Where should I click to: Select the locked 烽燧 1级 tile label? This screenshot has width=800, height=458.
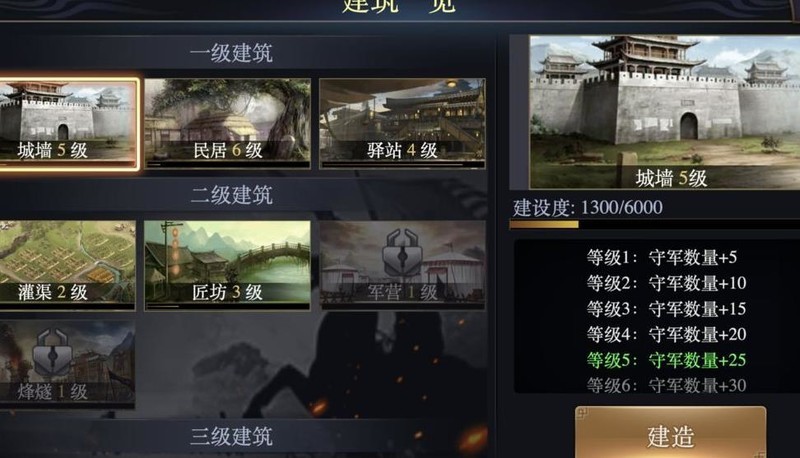pos(53,392)
